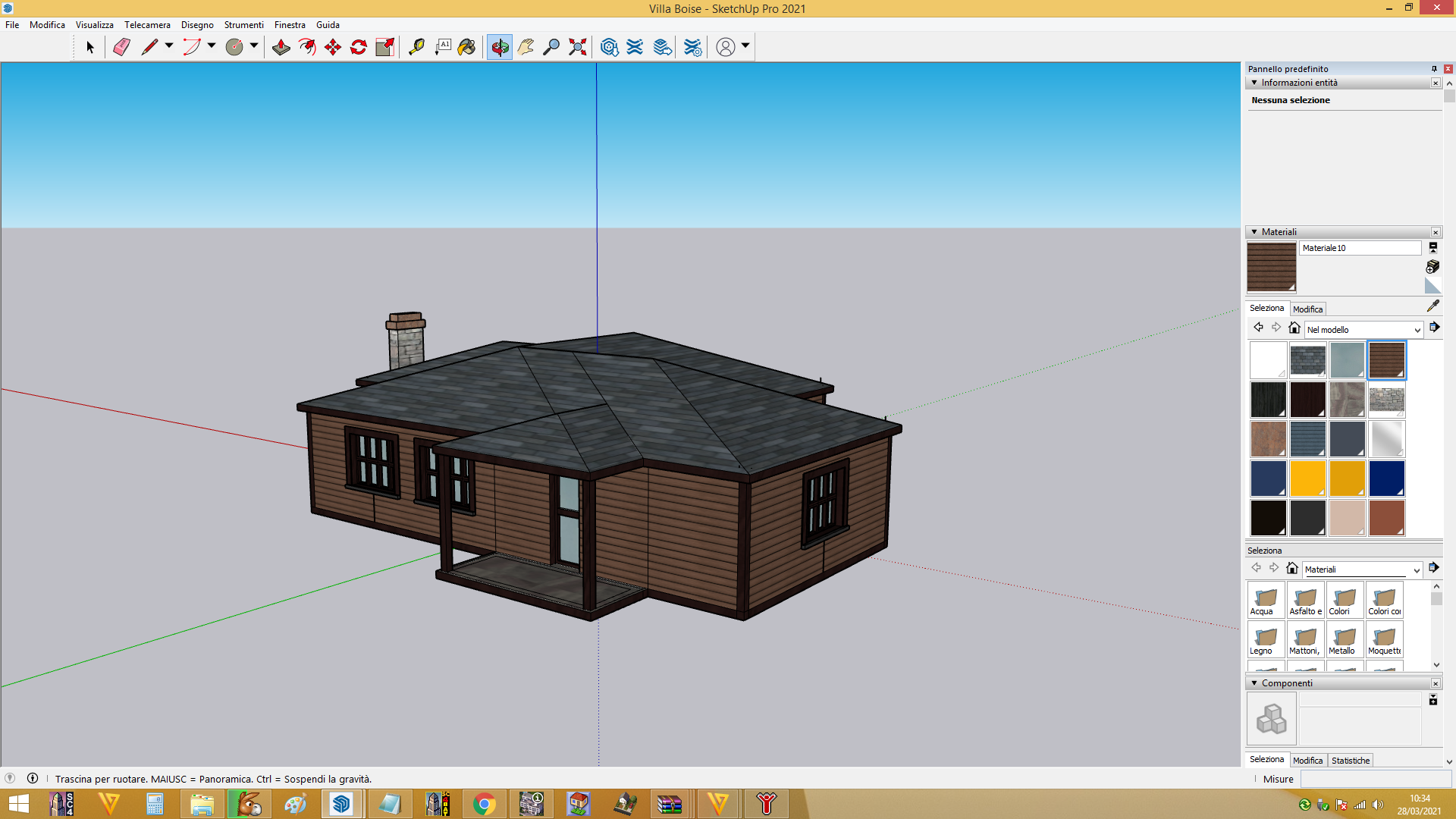
Task: Collapse the Informazioni entità section
Action: pyautogui.click(x=1254, y=83)
